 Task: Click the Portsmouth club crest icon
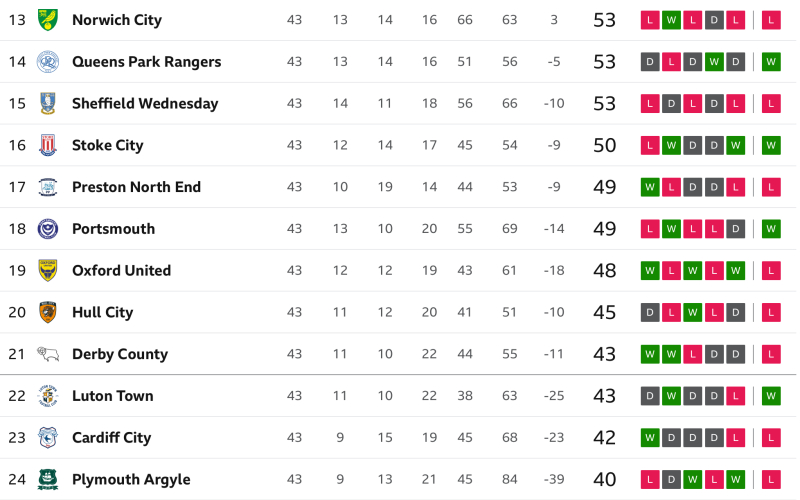click(x=47, y=229)
